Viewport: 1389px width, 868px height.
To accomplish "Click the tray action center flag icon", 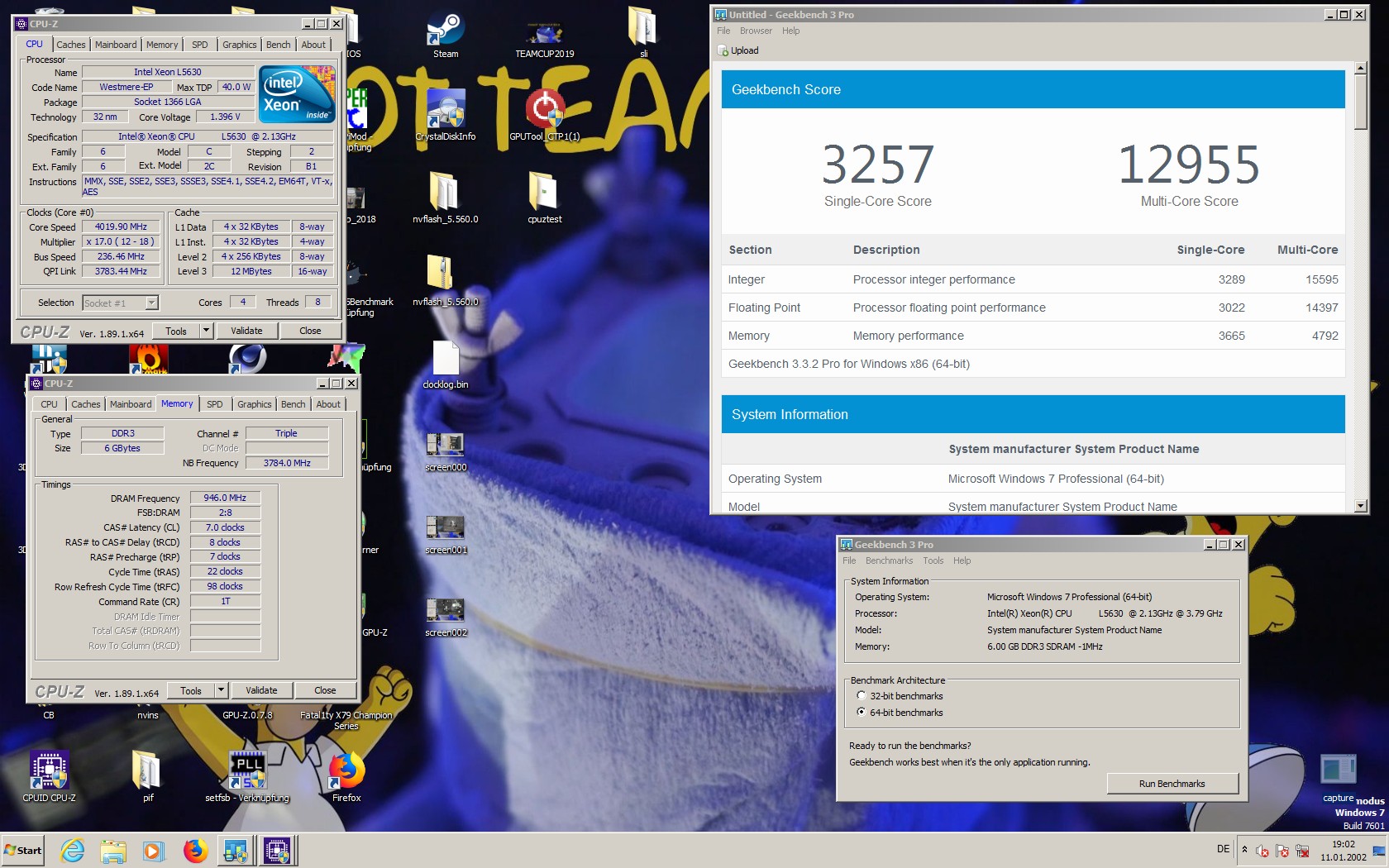I will [1282, 851].
